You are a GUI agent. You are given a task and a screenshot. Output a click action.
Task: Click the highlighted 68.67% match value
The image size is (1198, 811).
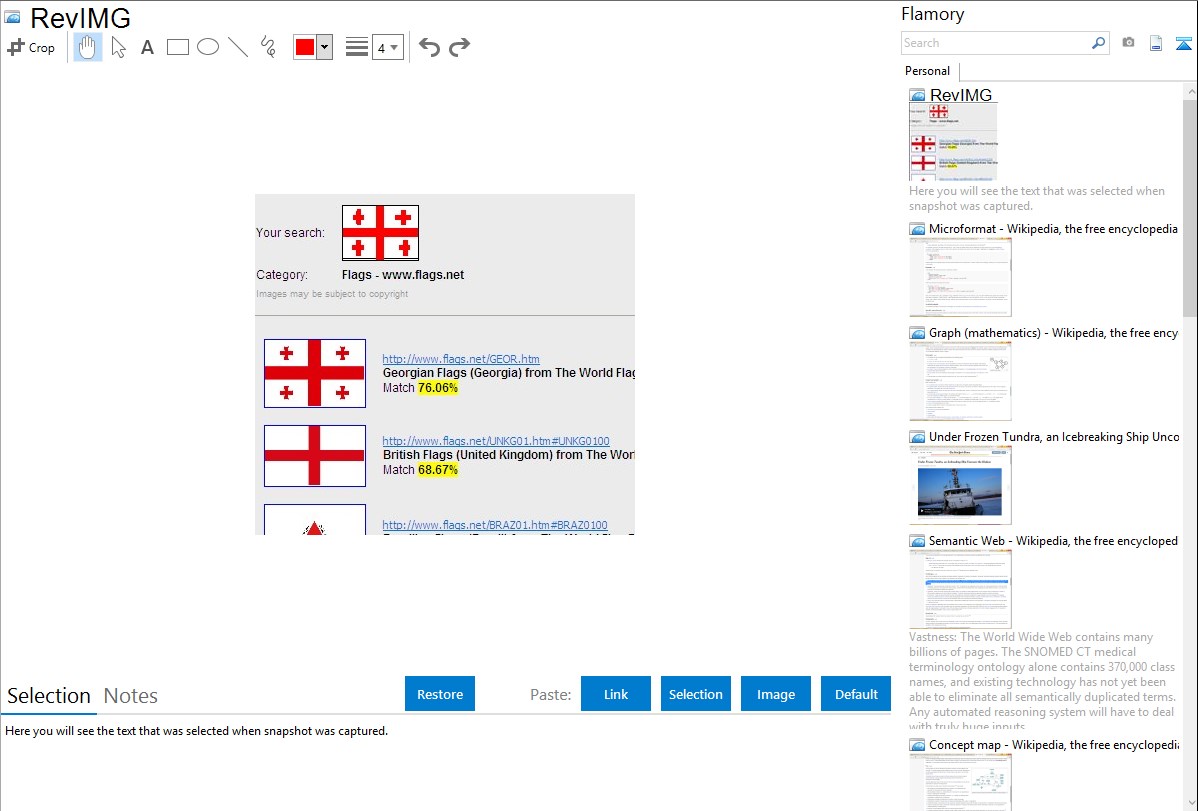point(438,469)
